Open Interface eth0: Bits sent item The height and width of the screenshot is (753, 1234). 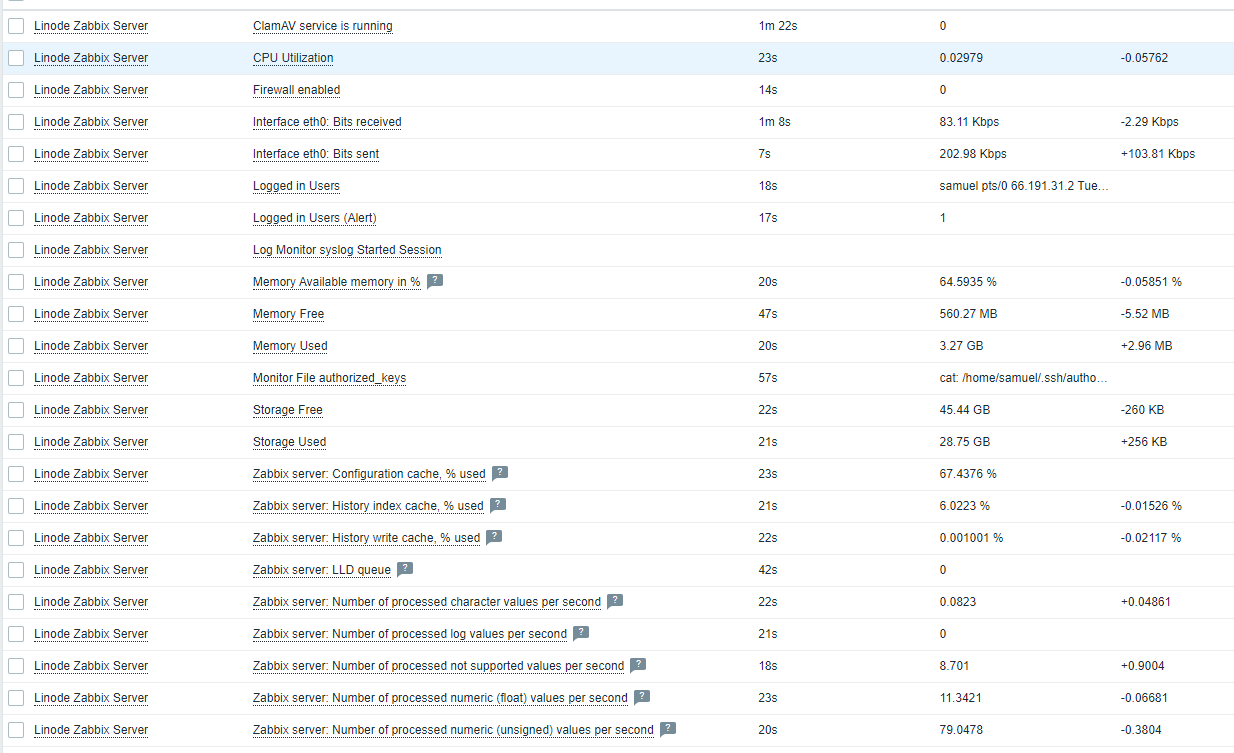coord(316,154)
